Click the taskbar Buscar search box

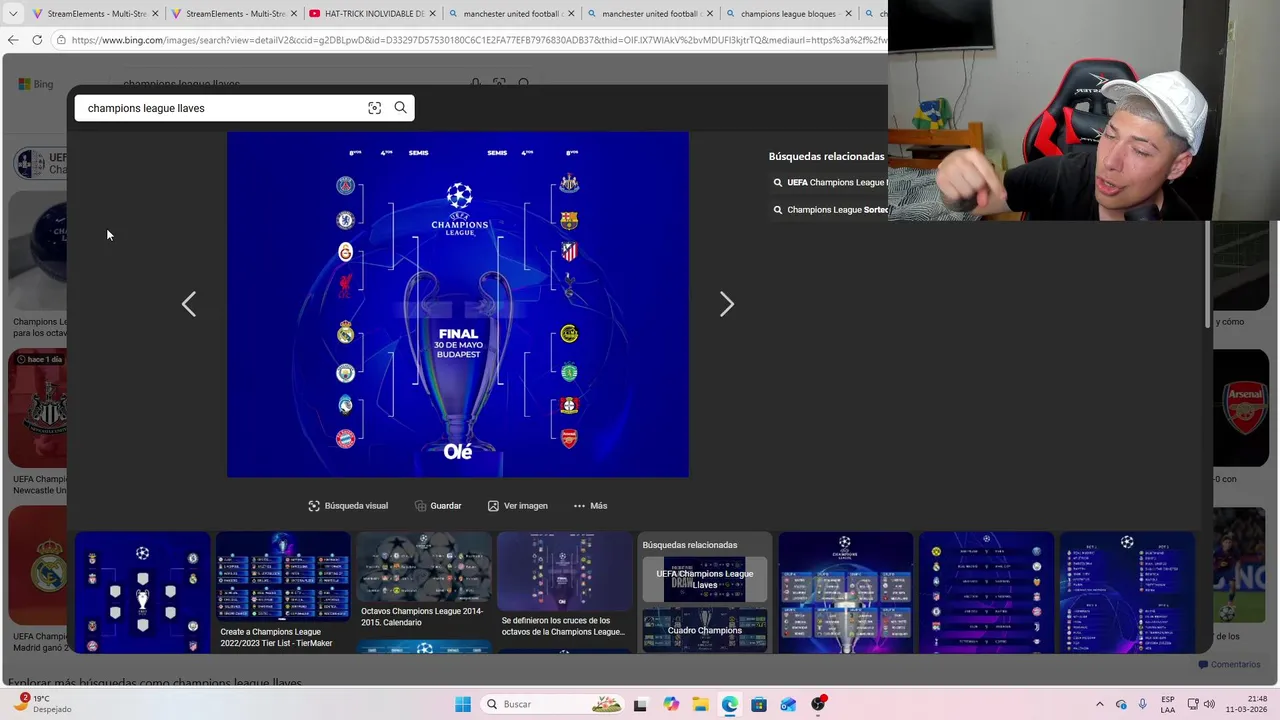pos(553,704)
